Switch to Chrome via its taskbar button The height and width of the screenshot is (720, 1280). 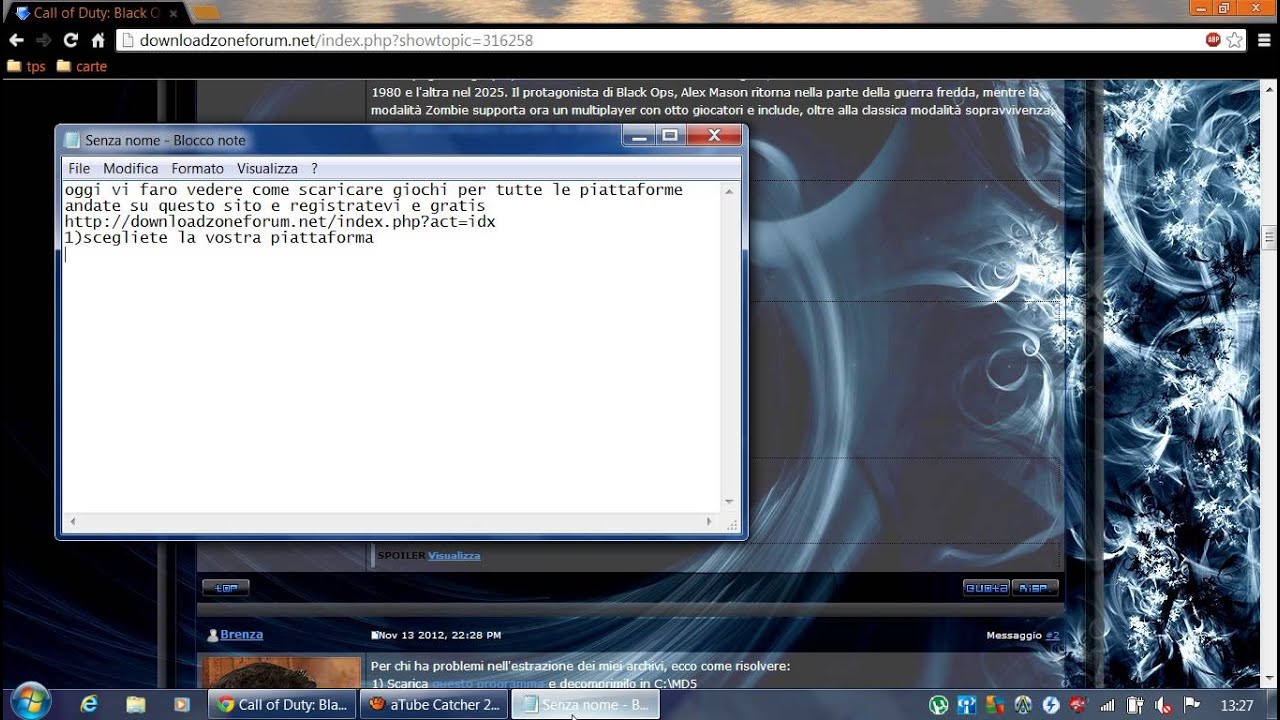(282, 704)
